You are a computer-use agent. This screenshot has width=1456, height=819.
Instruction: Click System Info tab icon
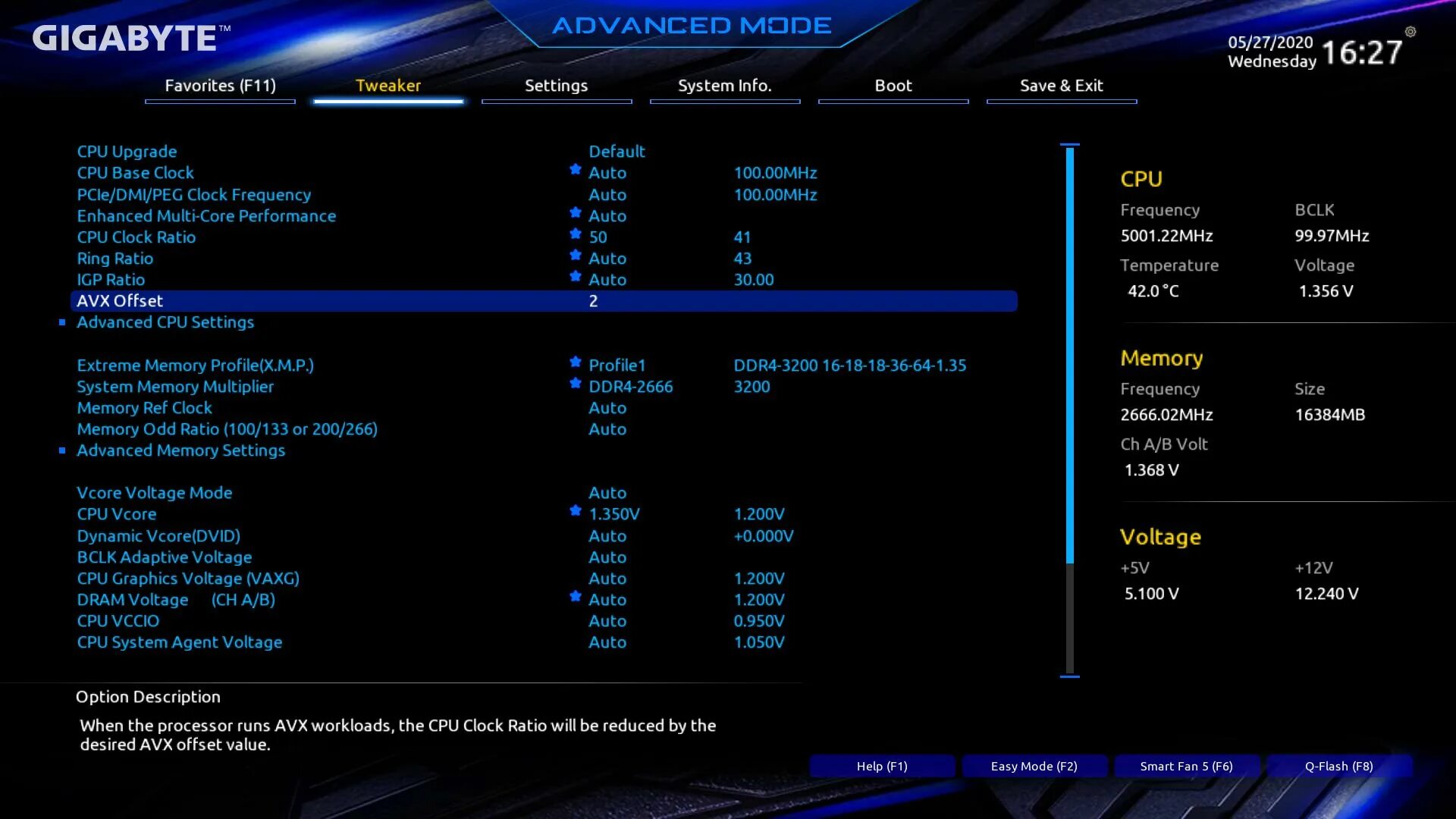[725, 85]
